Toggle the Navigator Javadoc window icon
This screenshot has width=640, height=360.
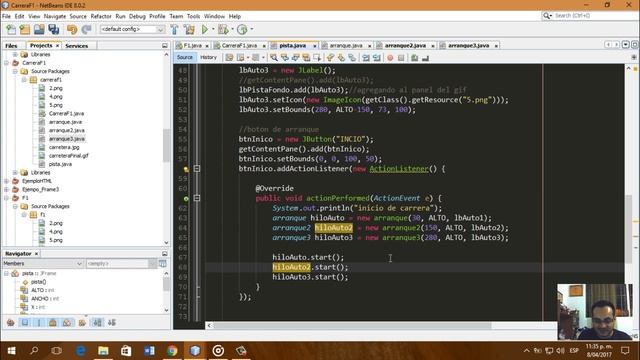pyautogui.click(x=163, y=264)
